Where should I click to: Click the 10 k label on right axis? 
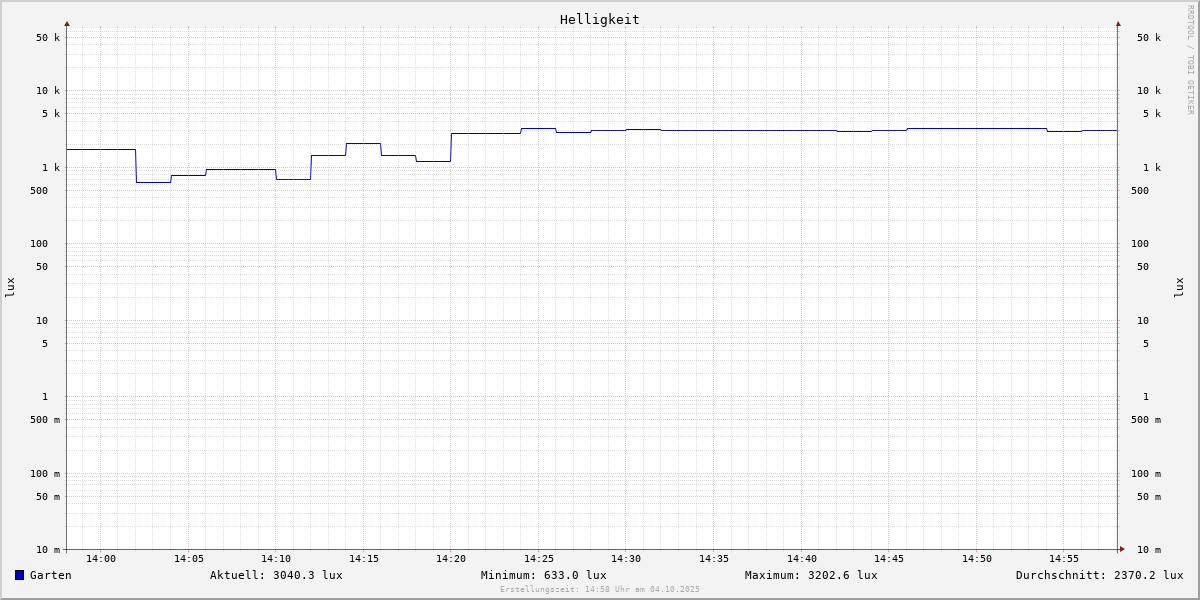pyautogui.click(x=1149, y=91)
